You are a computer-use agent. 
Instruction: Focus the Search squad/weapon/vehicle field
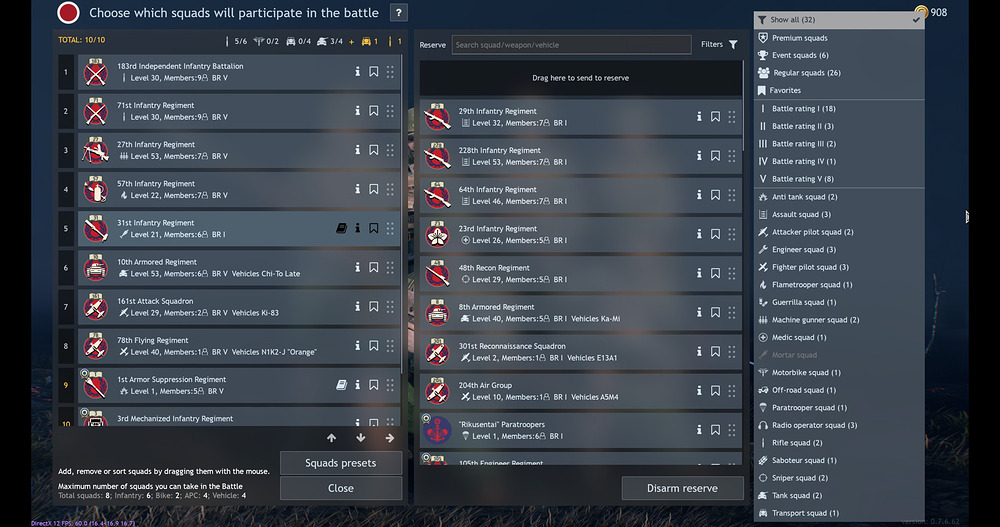tap(571, 45)
